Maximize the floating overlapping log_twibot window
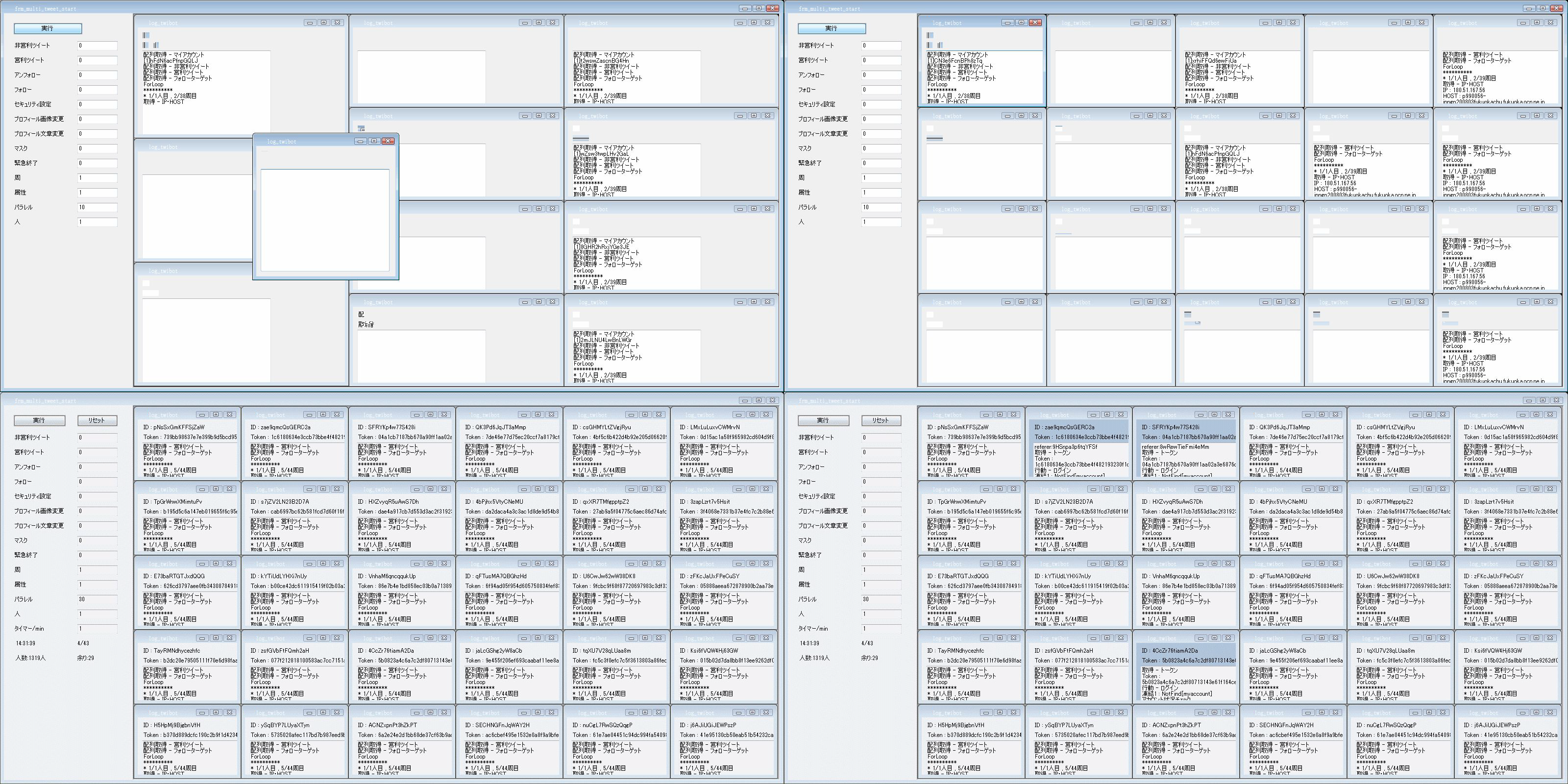Viewport: 1568px width, 784px height. [374, 141]
